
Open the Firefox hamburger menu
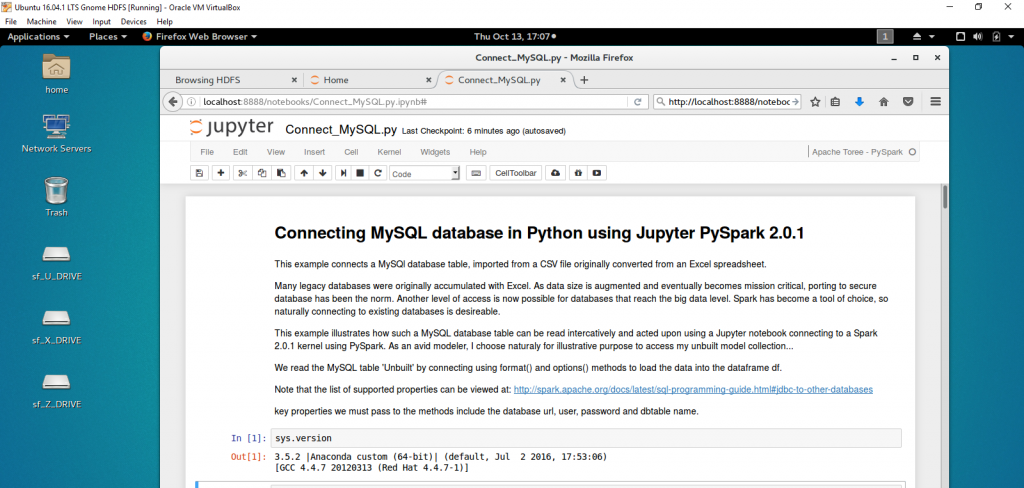[x=935, y=102]
